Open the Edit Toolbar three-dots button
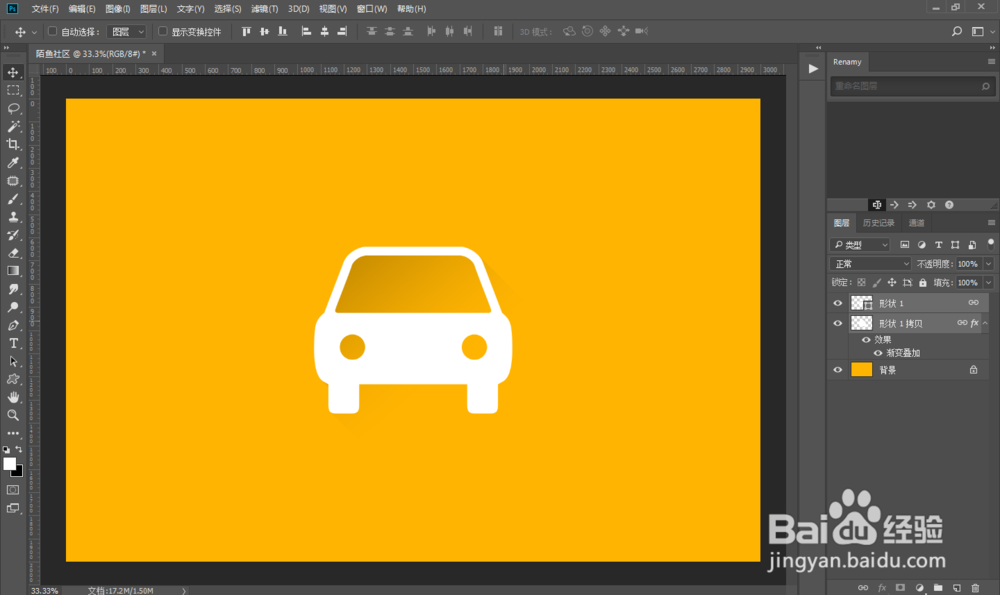The height and width of the screenshot is (595, 1000). point(13,433)
